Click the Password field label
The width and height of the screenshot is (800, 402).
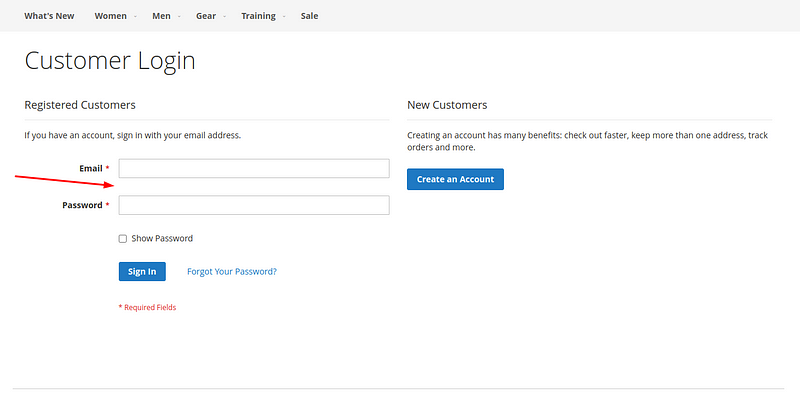[82, 205]
